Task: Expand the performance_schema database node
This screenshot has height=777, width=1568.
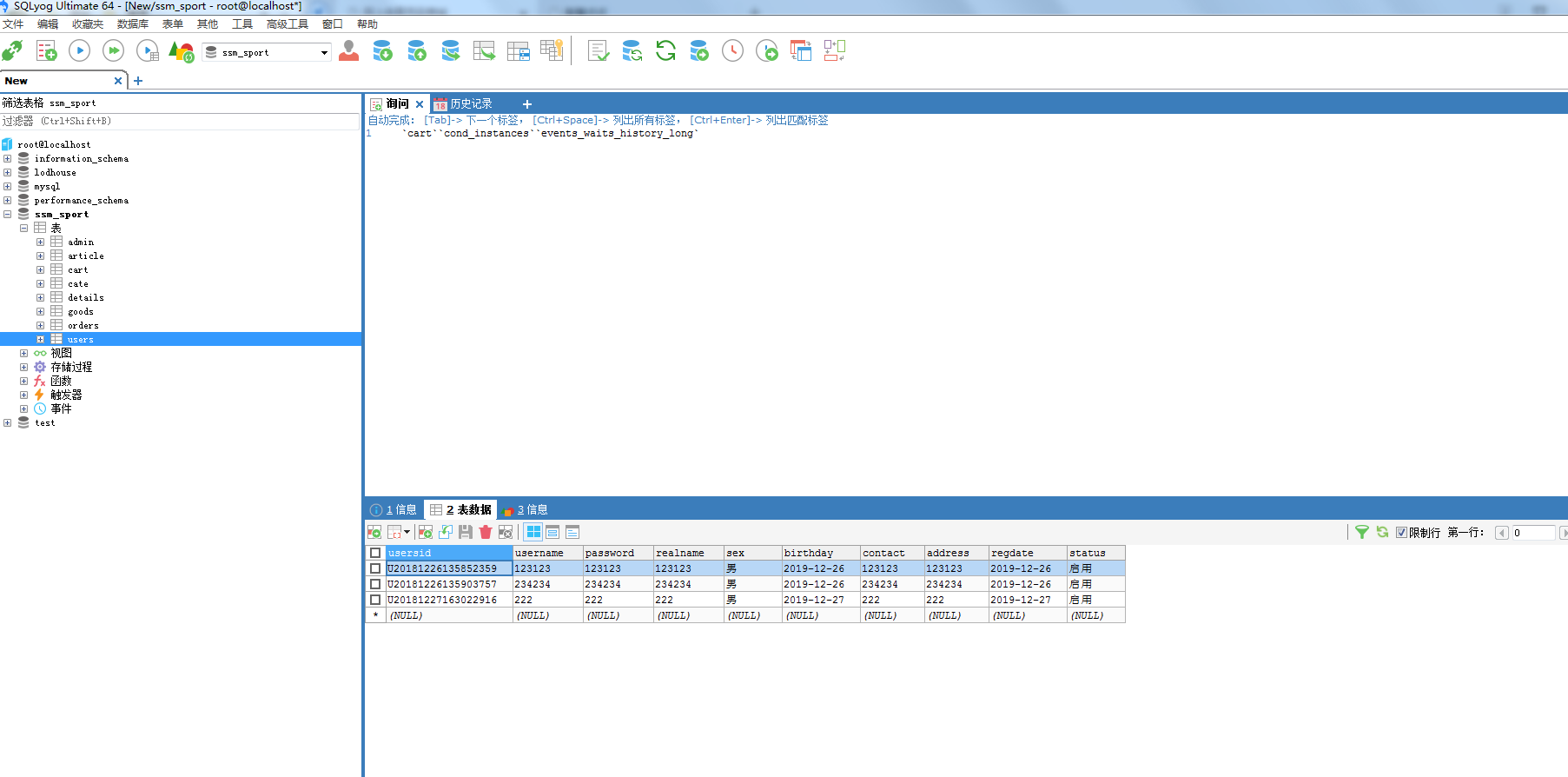Action: click(7, 200)
